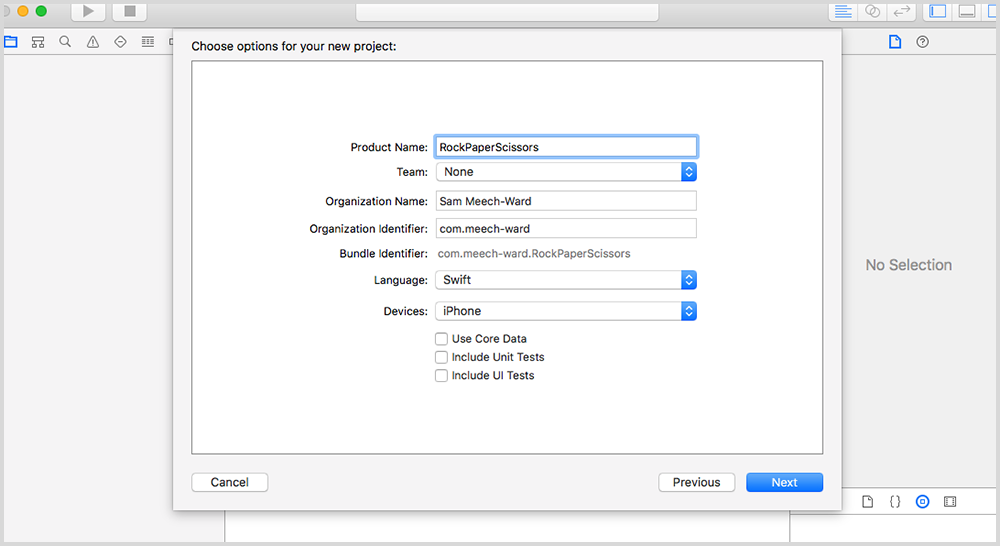Click the Organization Name text field
The width and height of the screenshot is (1000, 546).
click(x=566, y=201)
